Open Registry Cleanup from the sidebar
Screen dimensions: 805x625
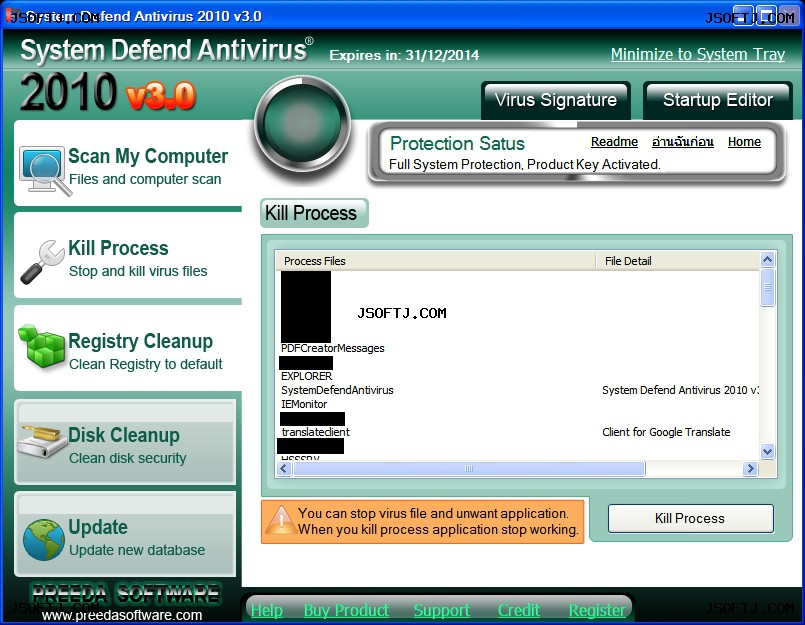[x=128, y=348]
